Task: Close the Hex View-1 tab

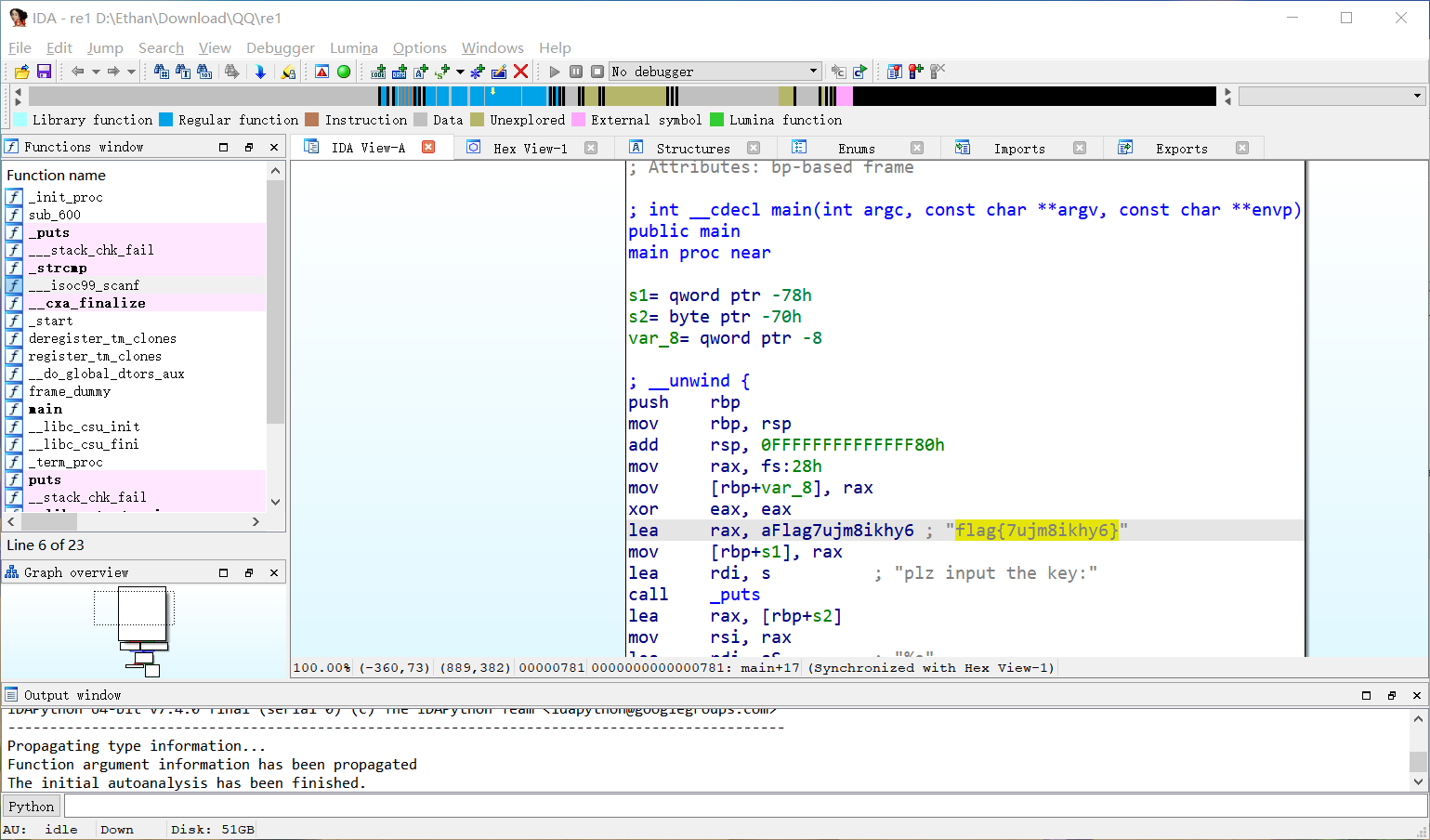Action: pos(591,148)
